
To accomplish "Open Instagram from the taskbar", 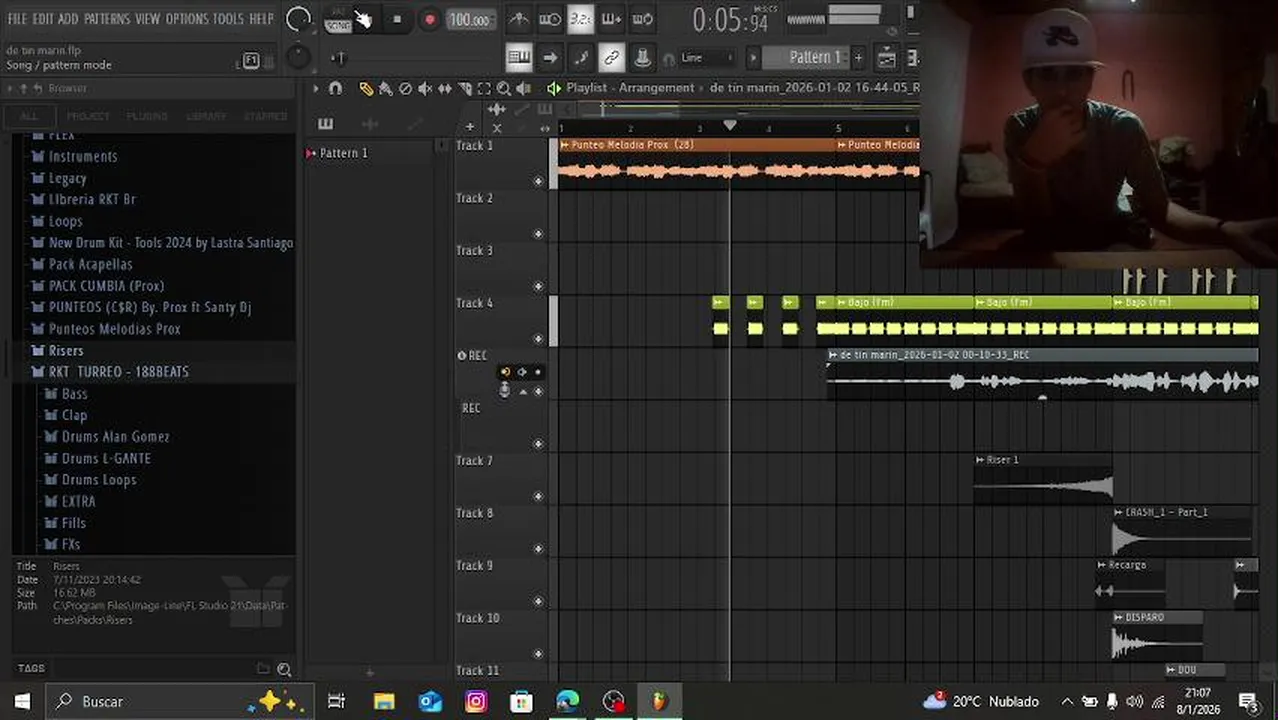I will coord(476,702).
